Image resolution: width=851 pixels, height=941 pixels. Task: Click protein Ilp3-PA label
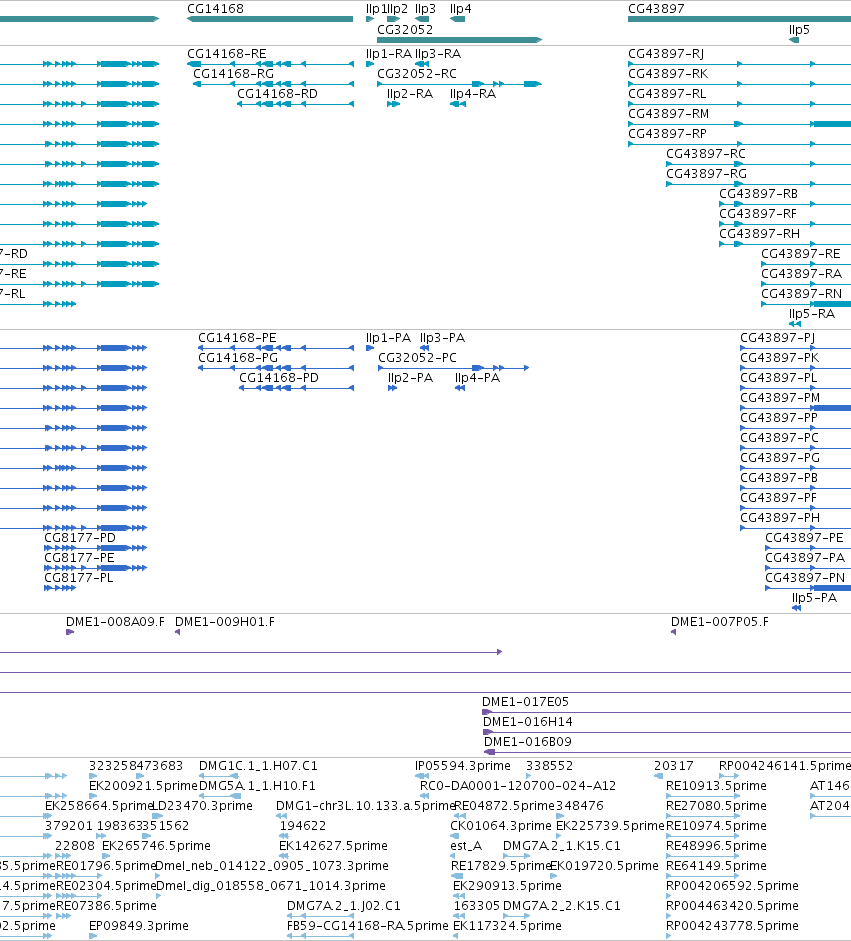pyautogui.click(x=442, y=338)
